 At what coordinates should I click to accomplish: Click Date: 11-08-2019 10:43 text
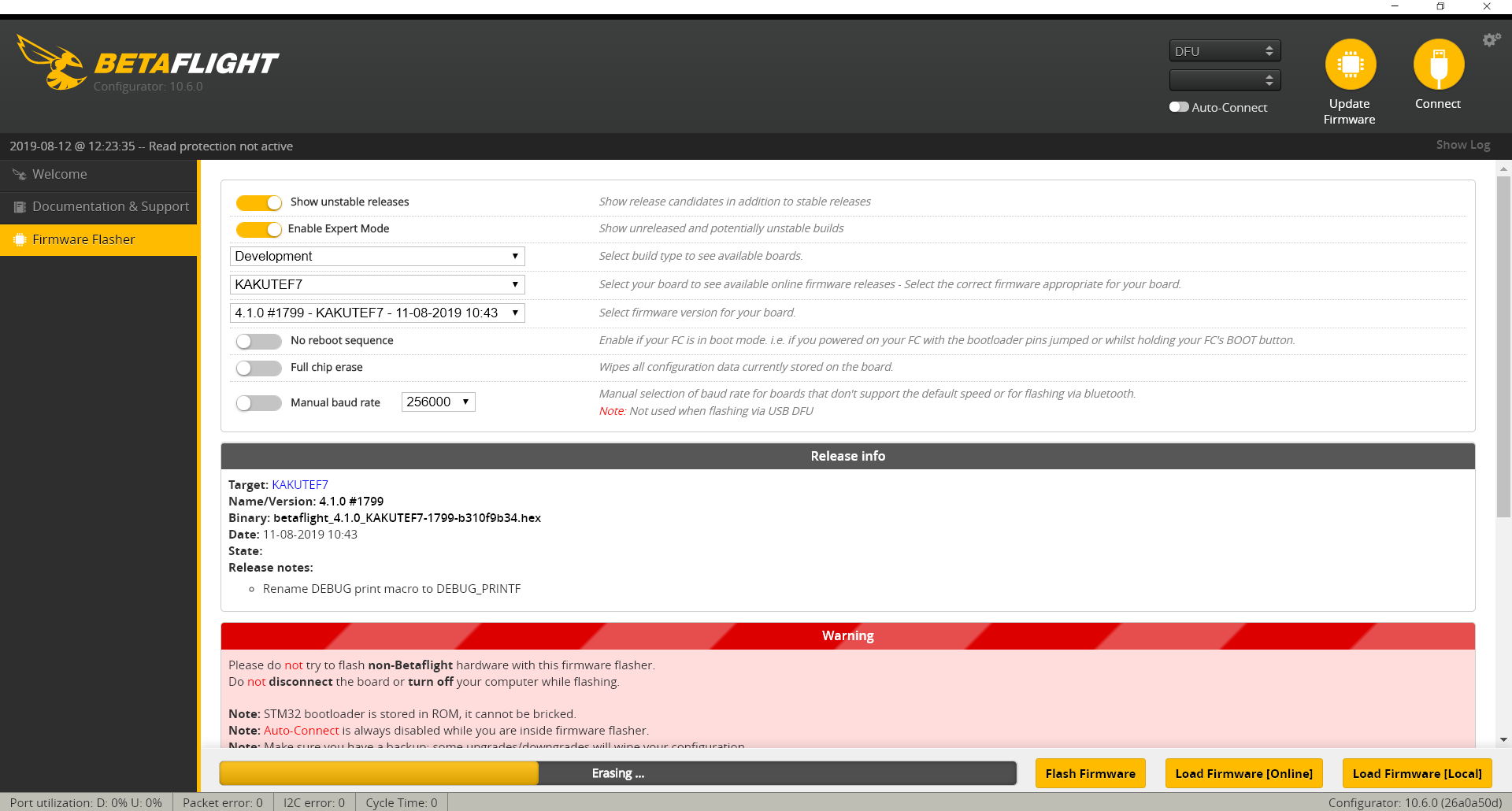292,535
